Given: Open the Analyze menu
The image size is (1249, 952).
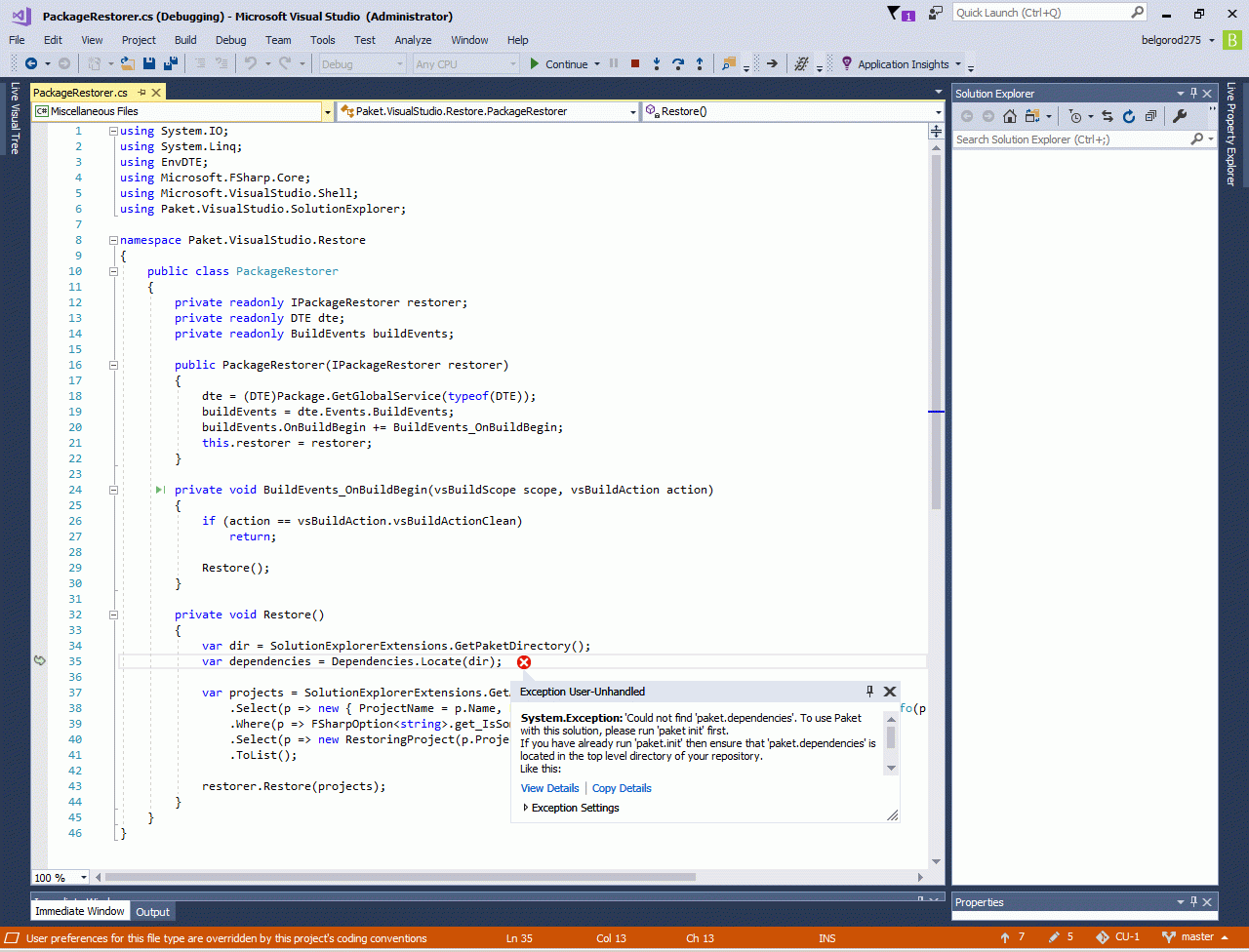Looking at the screenshot, I should click(x=413, y=40).
